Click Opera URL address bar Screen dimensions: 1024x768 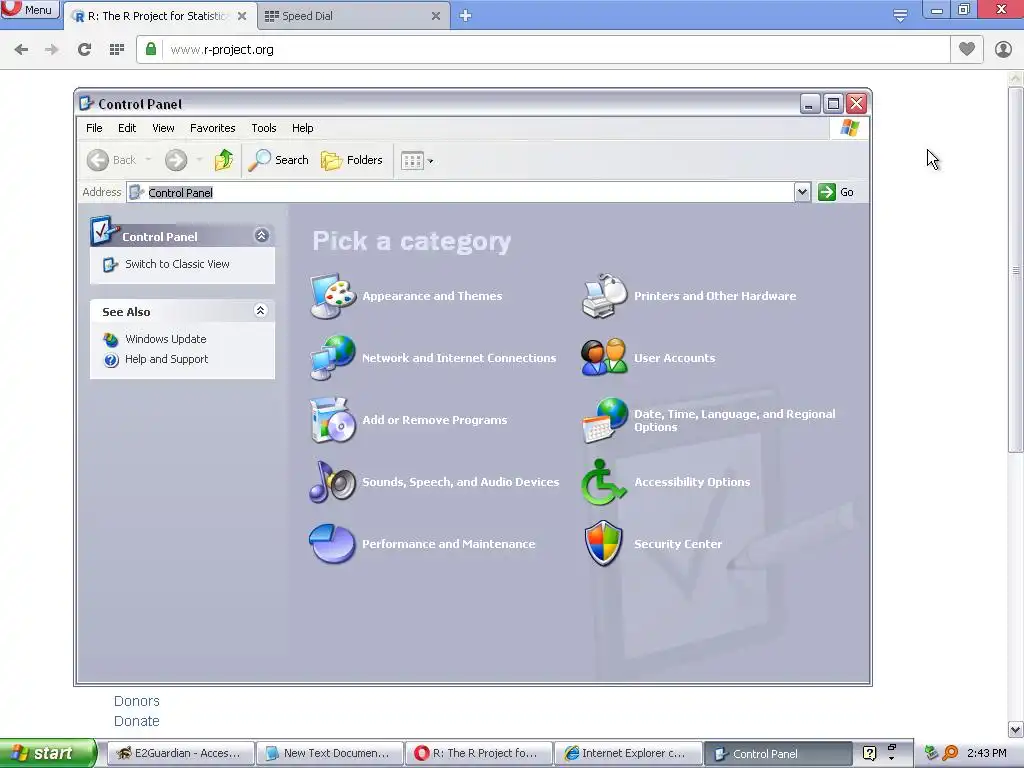[543, 50]
